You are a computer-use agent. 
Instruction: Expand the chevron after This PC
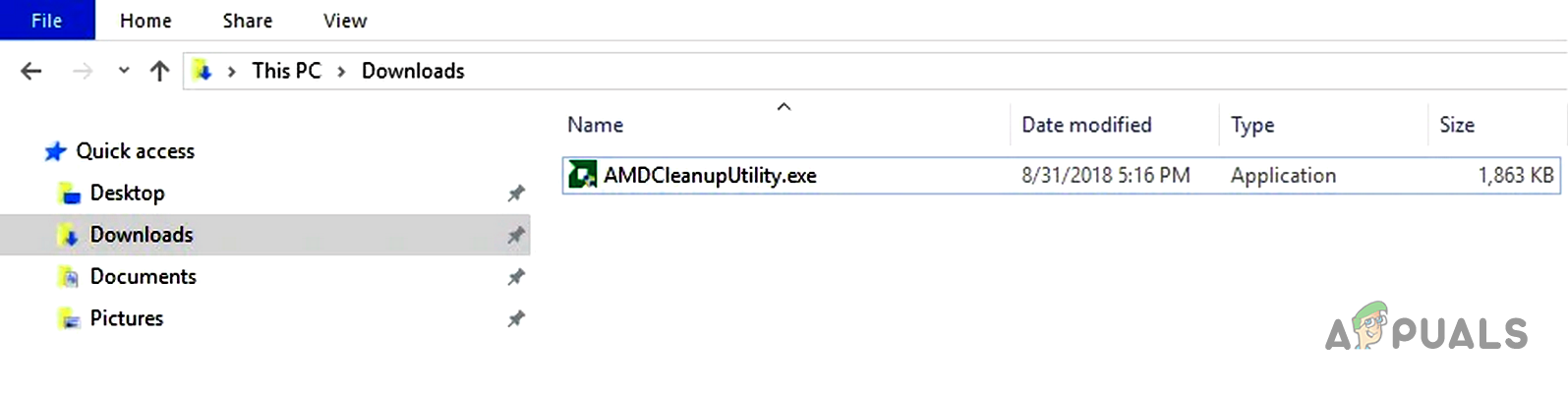click(x=341, y=72)
